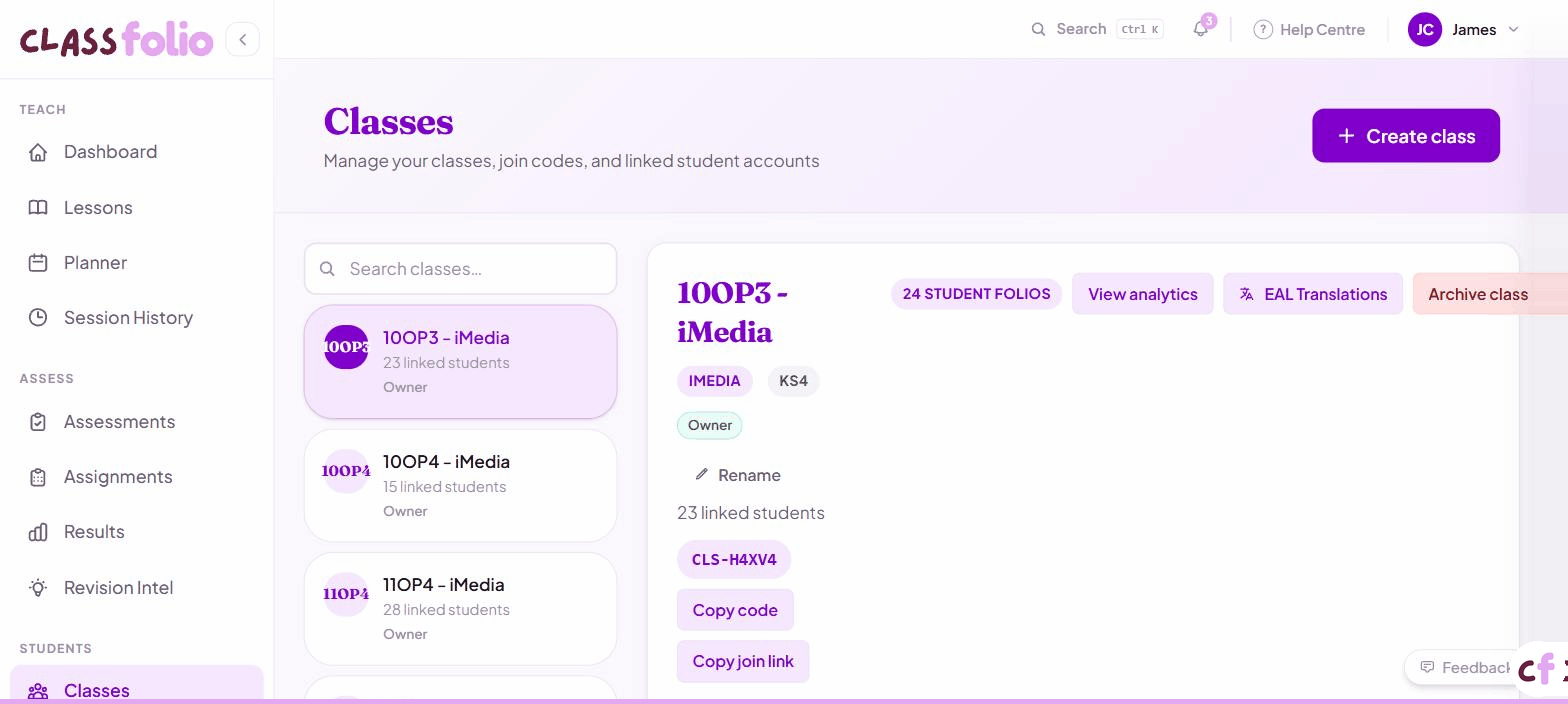1568x704 pixels.
Task: Click the Classes people icon
Action: pos(38,691)
